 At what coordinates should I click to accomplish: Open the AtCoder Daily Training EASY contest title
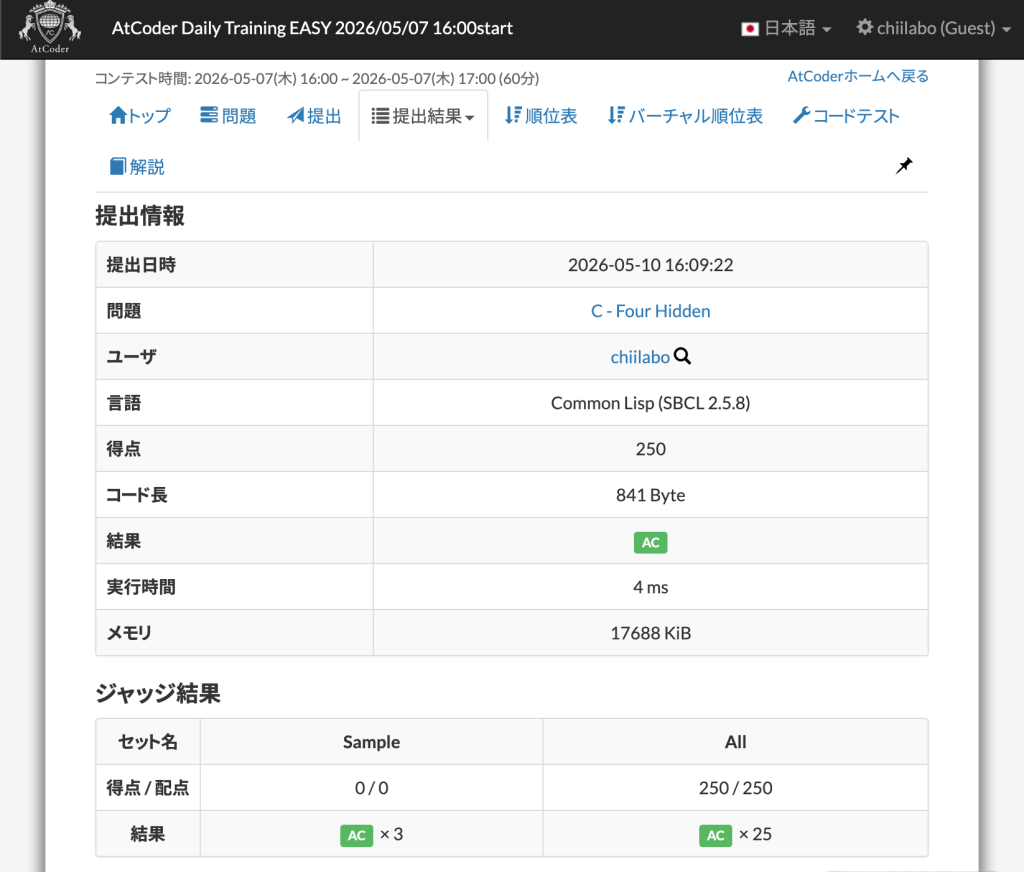312,28
